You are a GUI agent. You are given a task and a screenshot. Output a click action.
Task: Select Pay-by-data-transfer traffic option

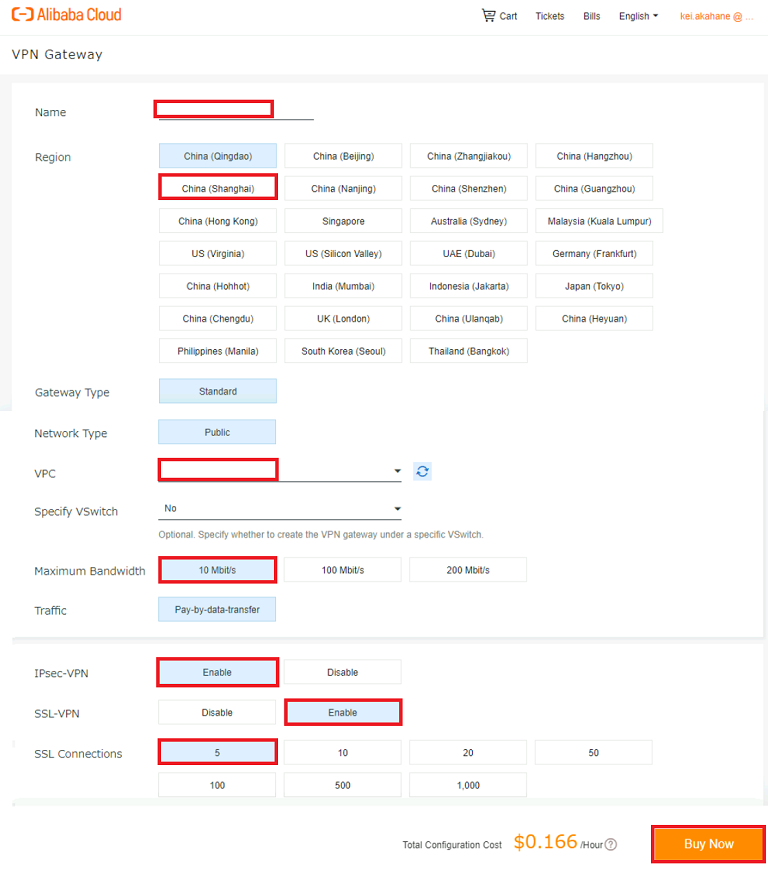click(217, 609)
